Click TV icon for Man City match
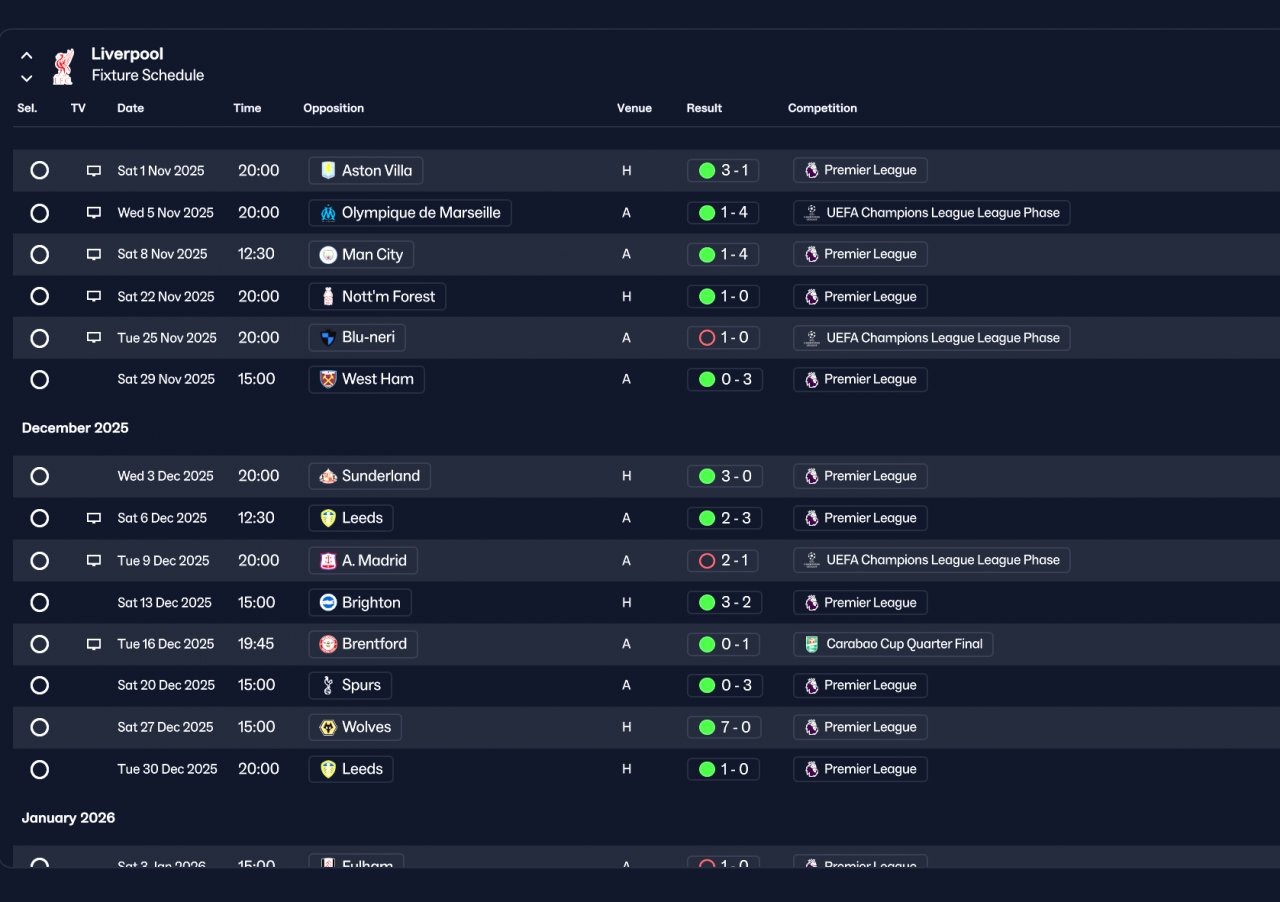 point(94,255)
